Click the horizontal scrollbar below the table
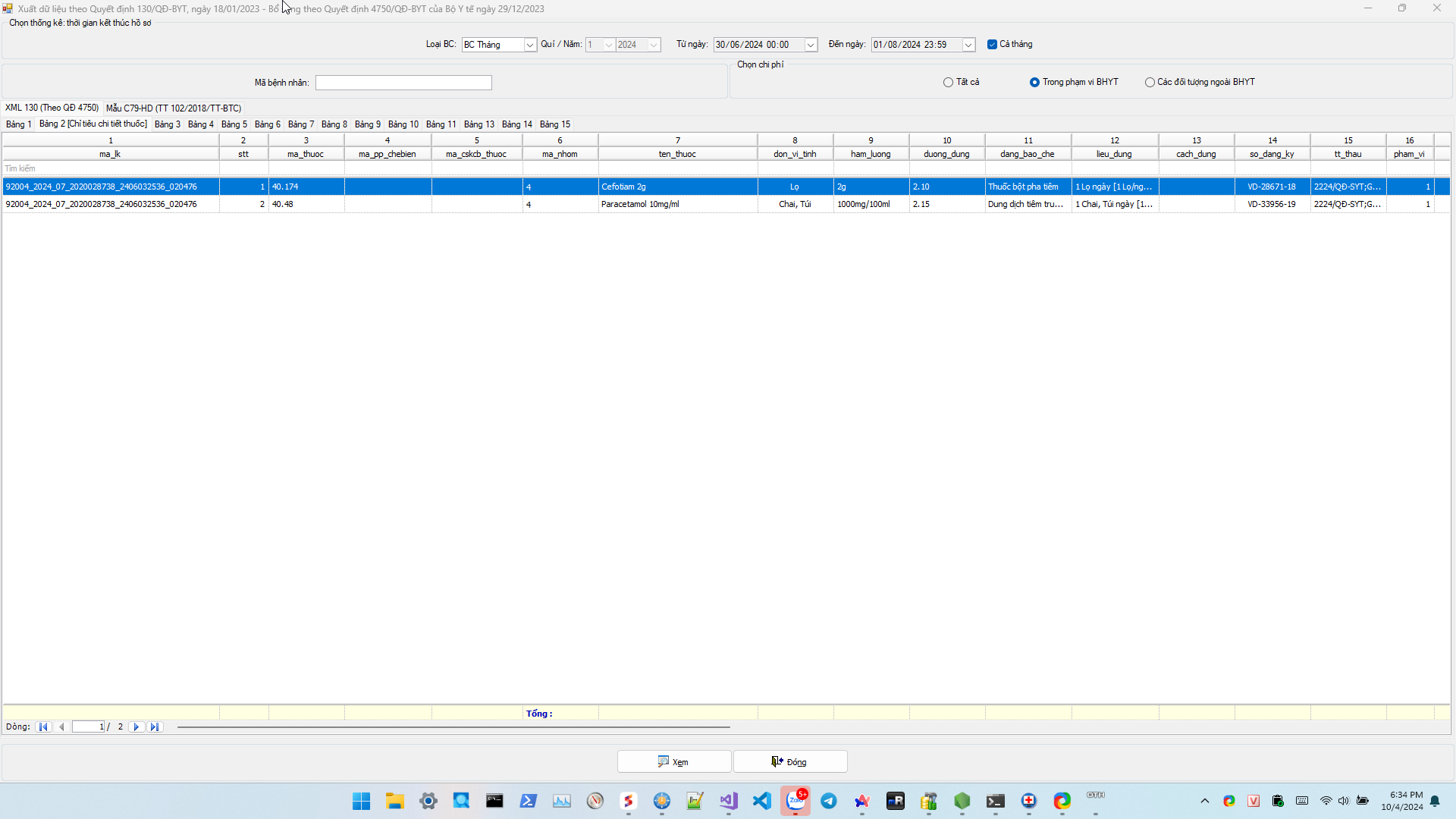The height and width of the screenshot is (819, 1456). (x=453, y=727)
